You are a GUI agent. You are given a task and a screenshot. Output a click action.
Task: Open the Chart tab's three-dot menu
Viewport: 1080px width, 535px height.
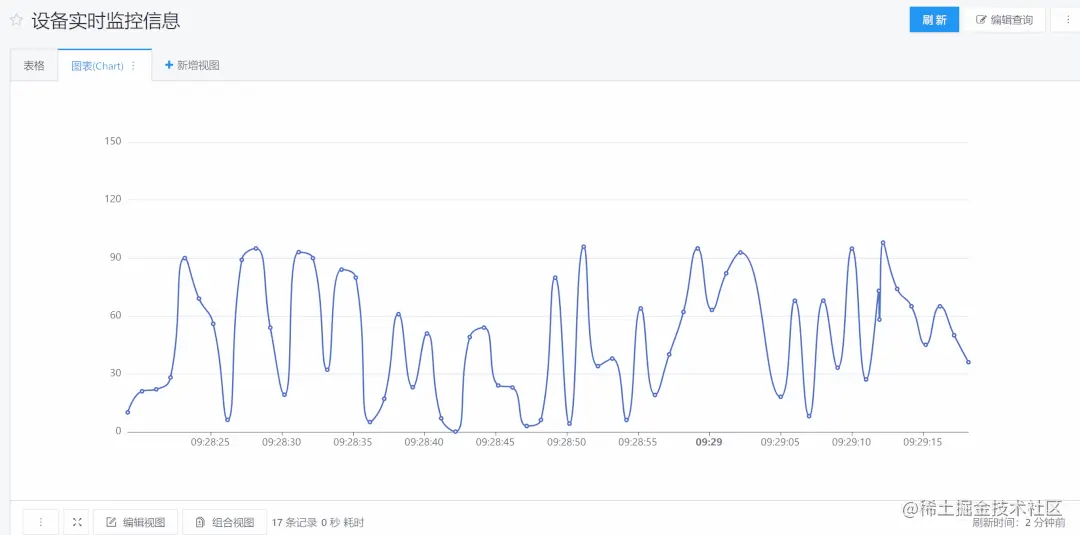click(134, 65)
